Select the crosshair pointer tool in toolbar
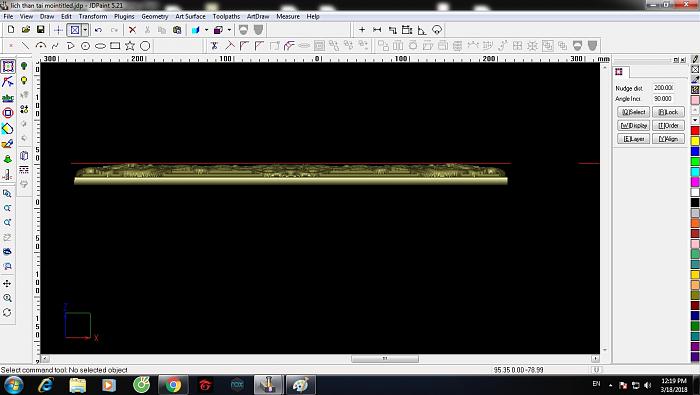Screen dimensions: 700x395 (58, 30)
